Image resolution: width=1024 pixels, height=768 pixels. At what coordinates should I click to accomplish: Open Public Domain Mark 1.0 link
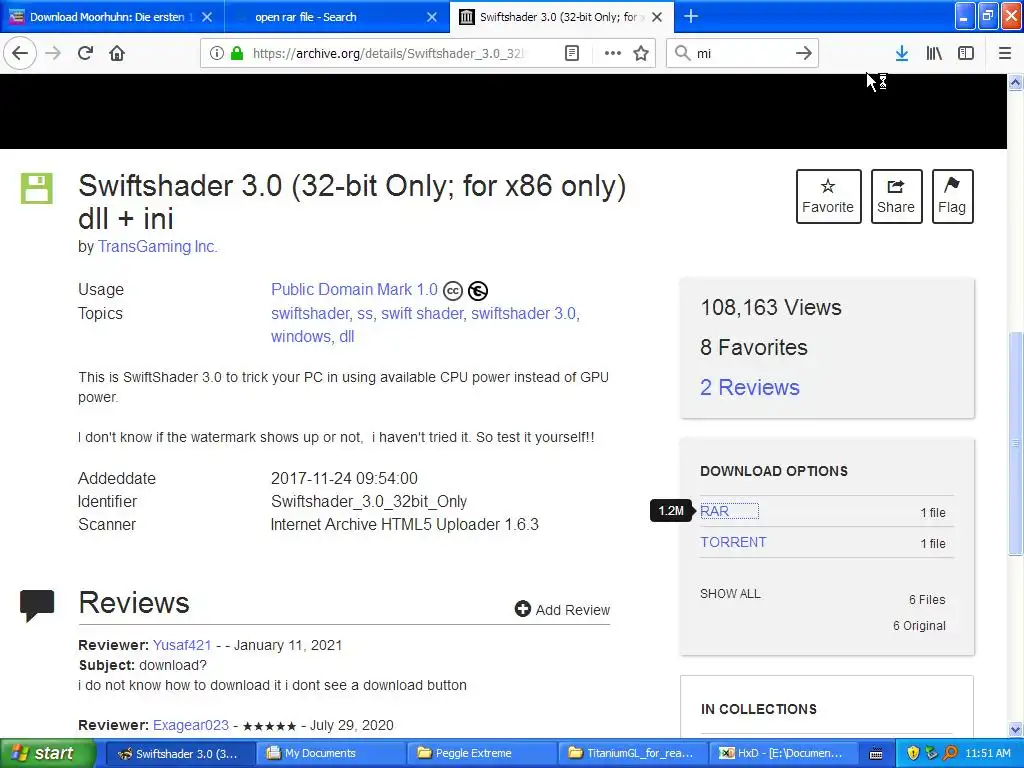[354, 289]
